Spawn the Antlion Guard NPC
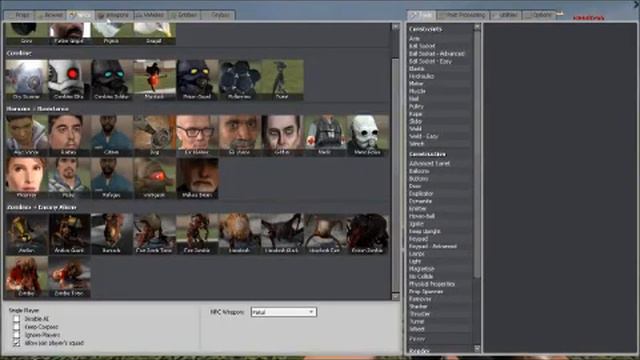The height and width of the screenshot is (360, 640). tap(69, 233)
